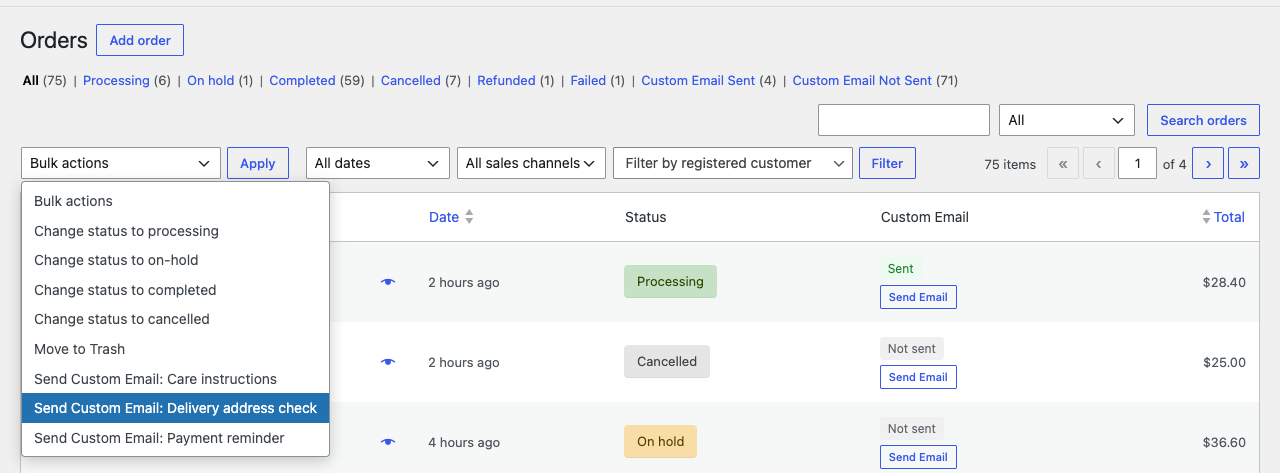Filter orders by On hold status link
The width and height of the screenshot is (1280, 473).
point(210,80)
